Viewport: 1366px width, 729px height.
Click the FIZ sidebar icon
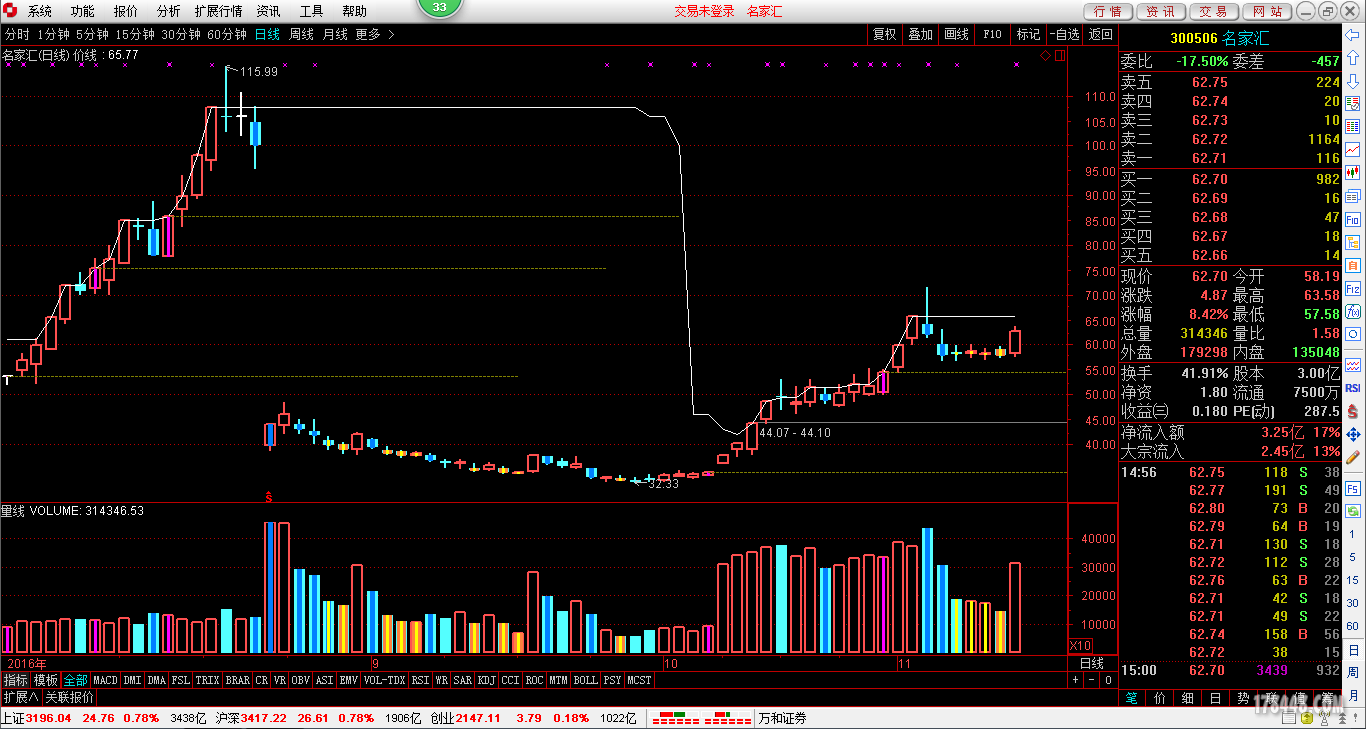[1353, 288]
